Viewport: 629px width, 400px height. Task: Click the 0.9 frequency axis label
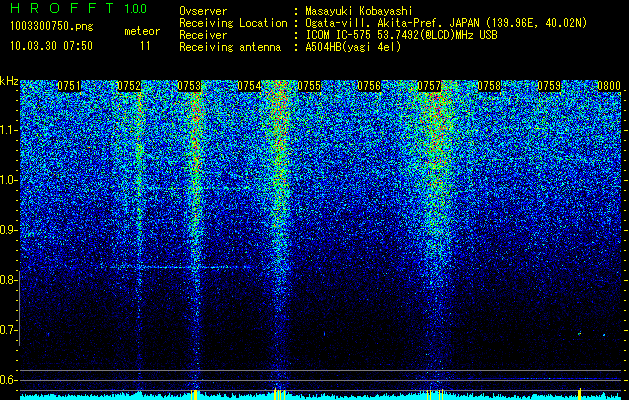pyautogui.click(x=7, y=230)
